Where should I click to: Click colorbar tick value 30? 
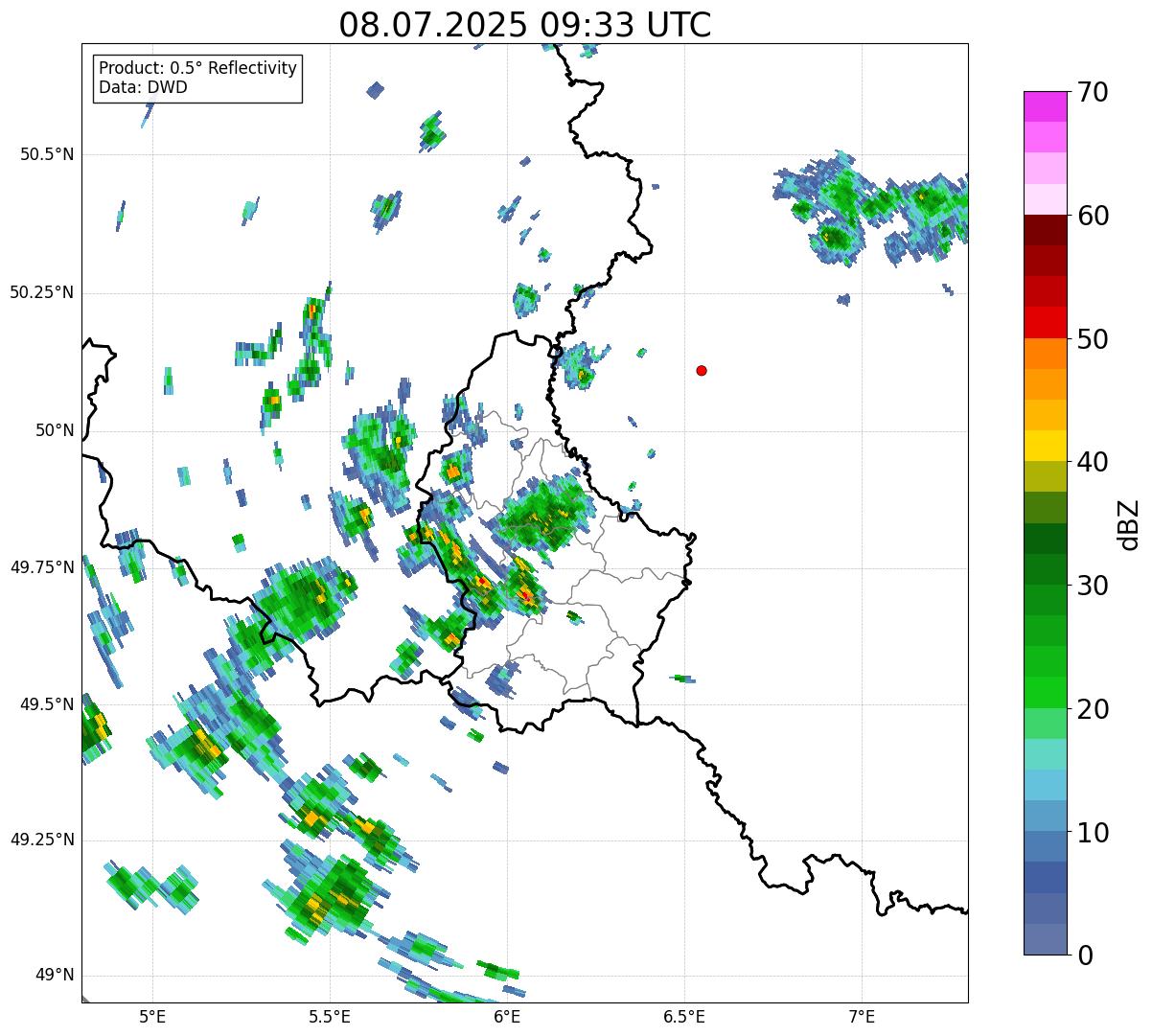click(1093, 586)
